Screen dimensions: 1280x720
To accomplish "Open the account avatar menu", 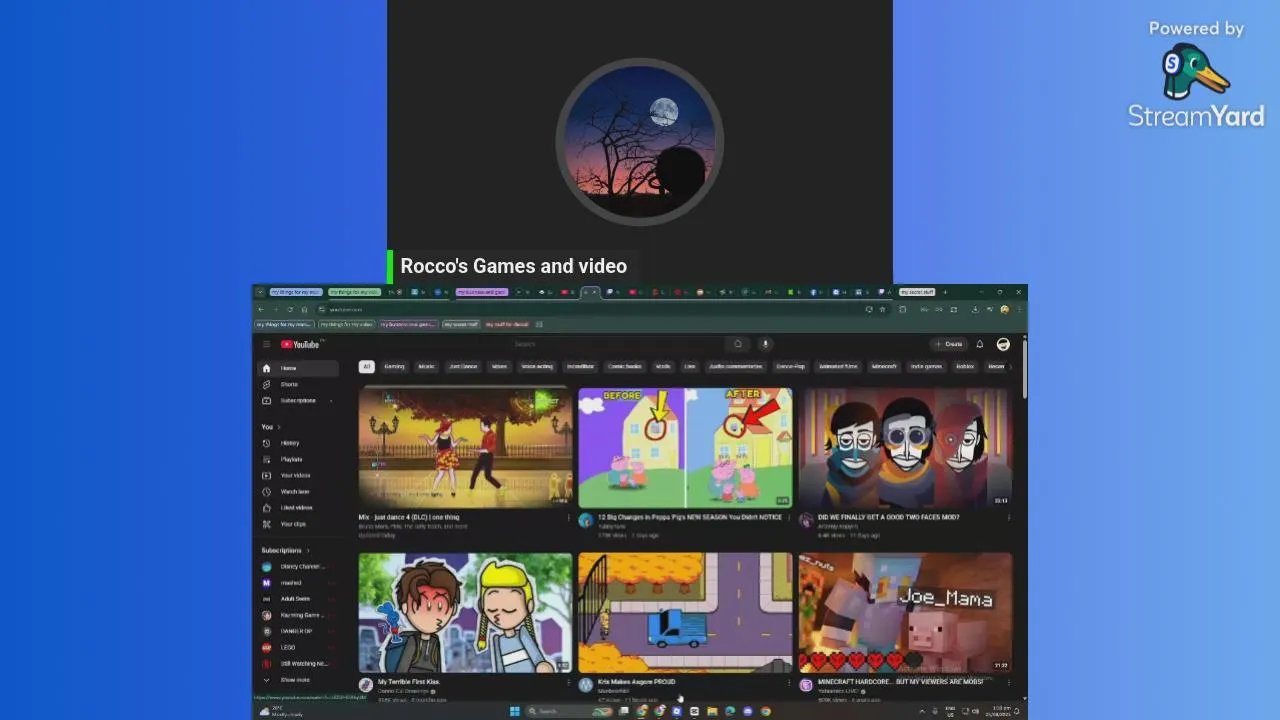I will (1003, 344).
